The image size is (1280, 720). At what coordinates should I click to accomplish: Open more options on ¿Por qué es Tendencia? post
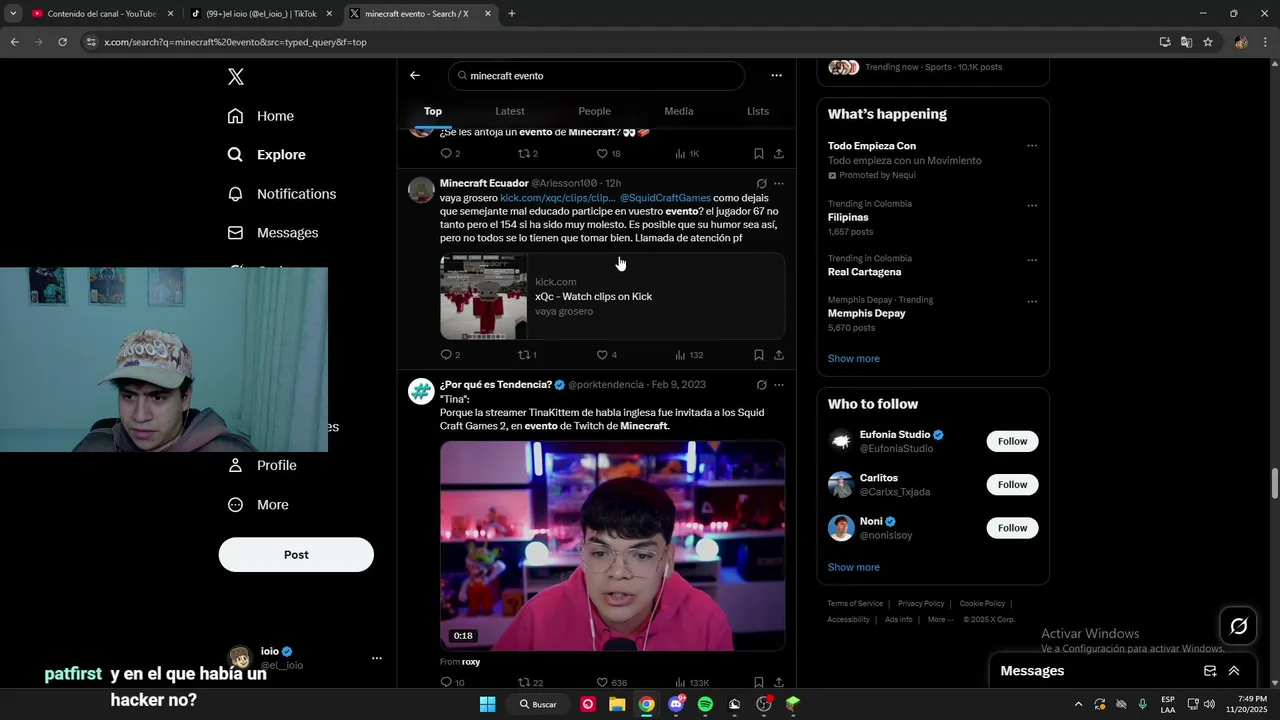point(779,385)
